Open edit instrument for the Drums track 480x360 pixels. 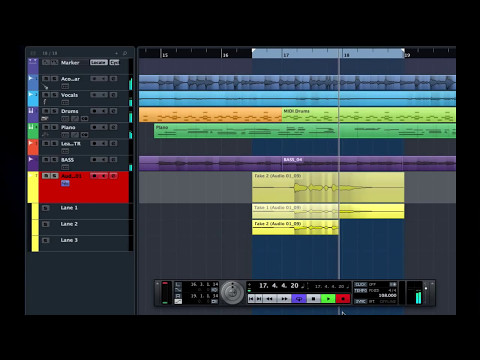[113, 111]
